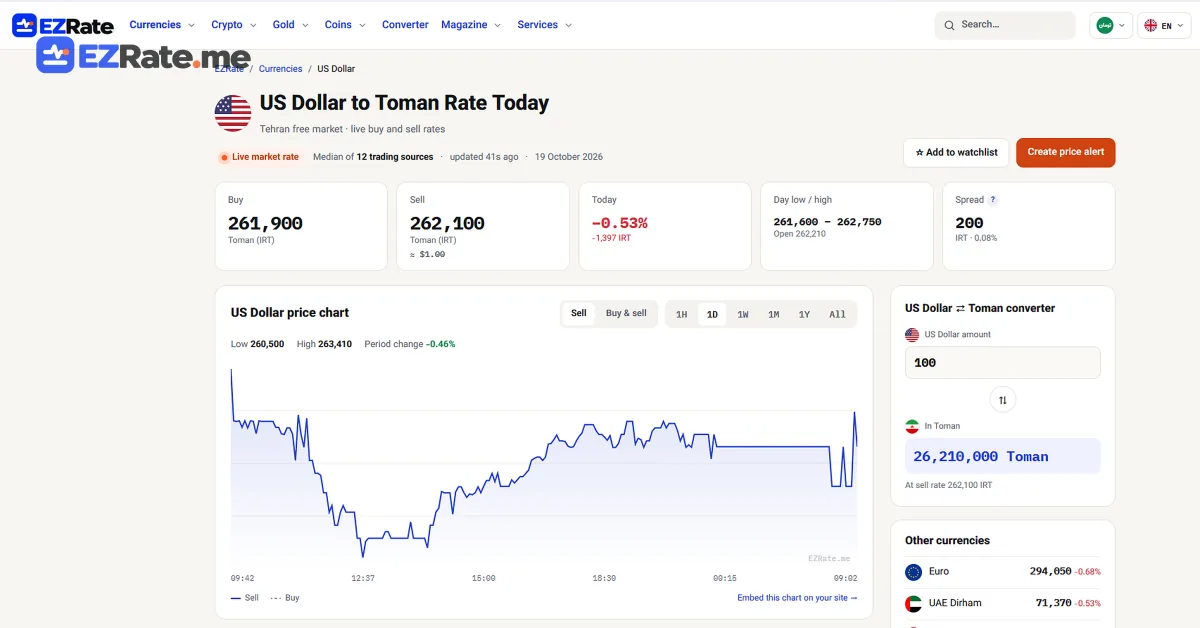Expand the Currencies menu

pyautogui.click(x=162, y=25)
